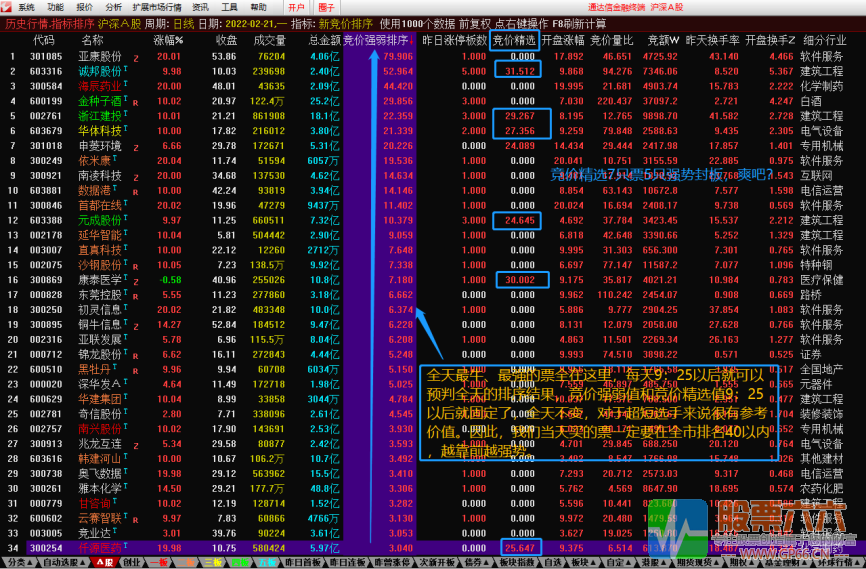The image size is (866, 569).
Task: Click the 圈子 button in the toolbar
Action: 326,7
